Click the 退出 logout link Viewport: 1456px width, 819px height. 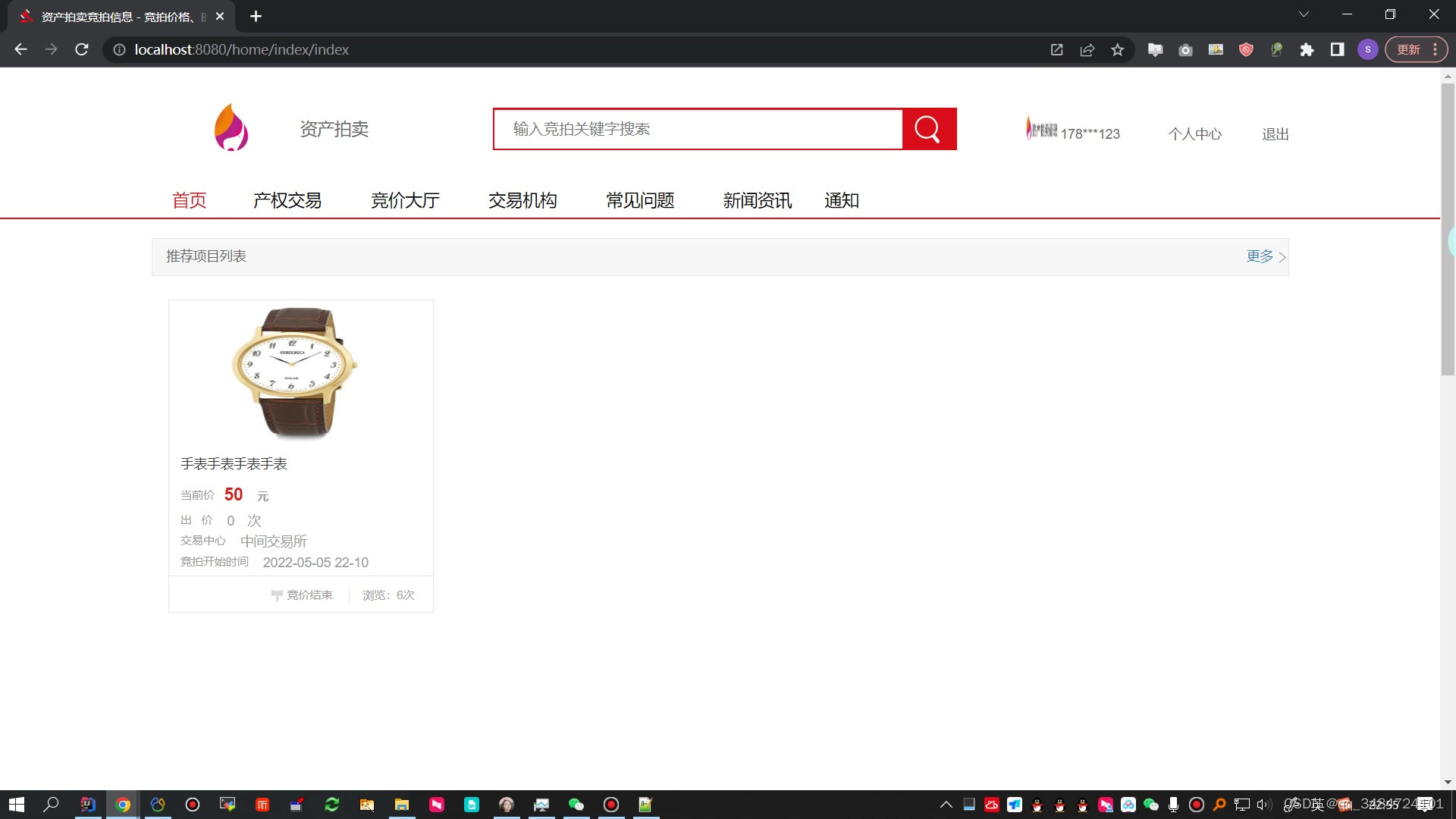(x=1275, y=134)
